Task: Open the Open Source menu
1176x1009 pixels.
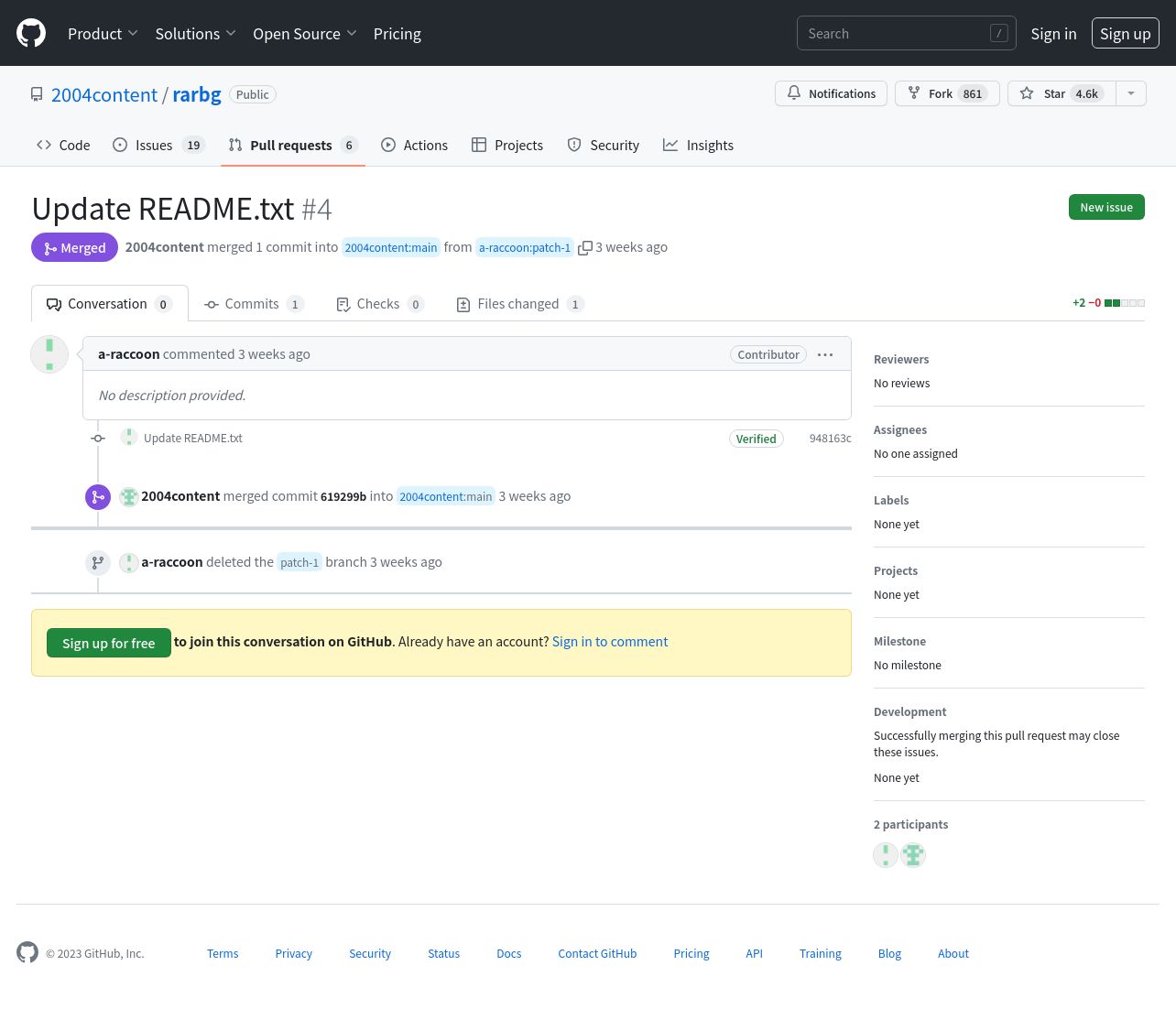Action: 305,33
